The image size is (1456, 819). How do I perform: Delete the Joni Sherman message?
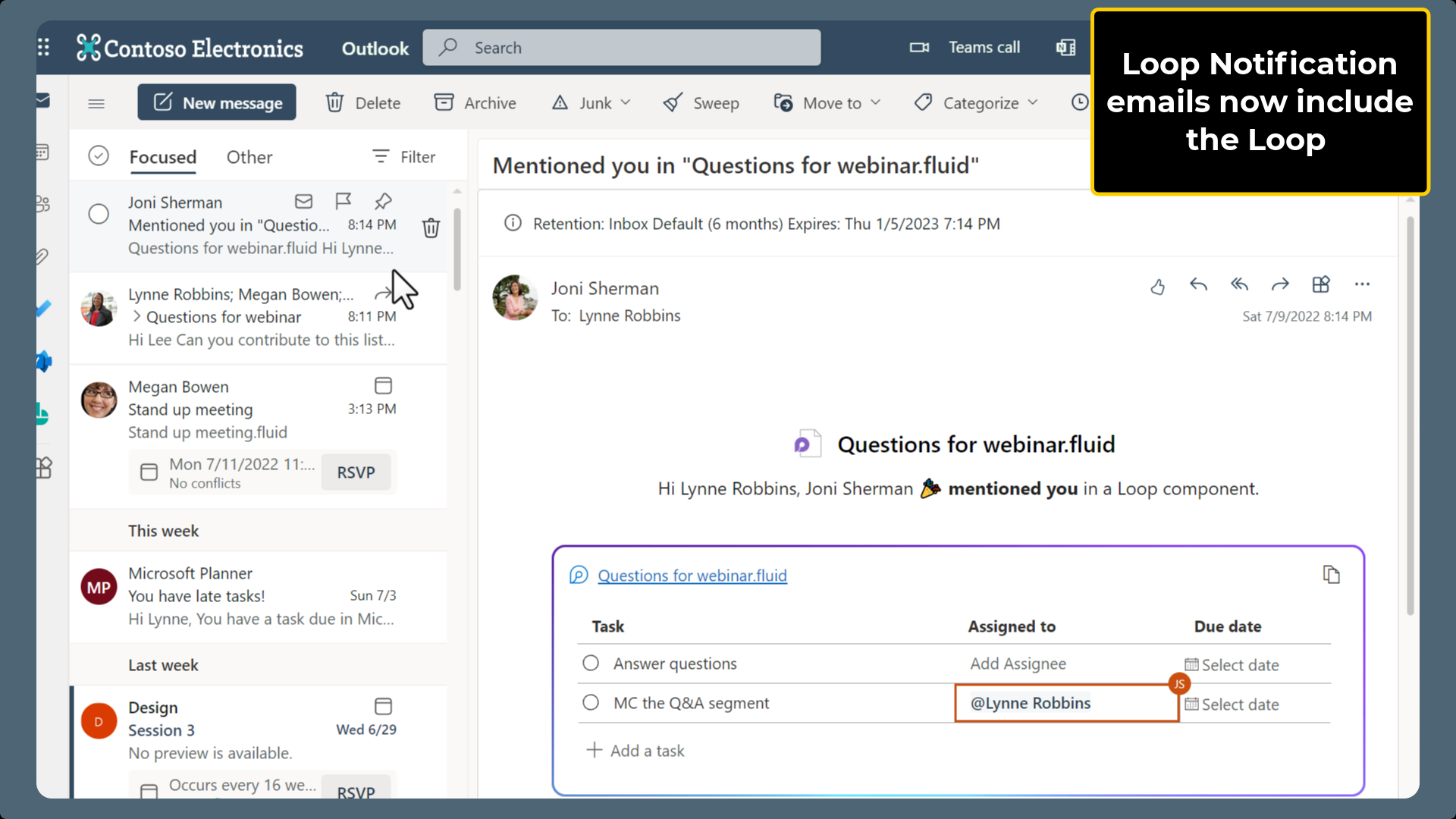431,227
